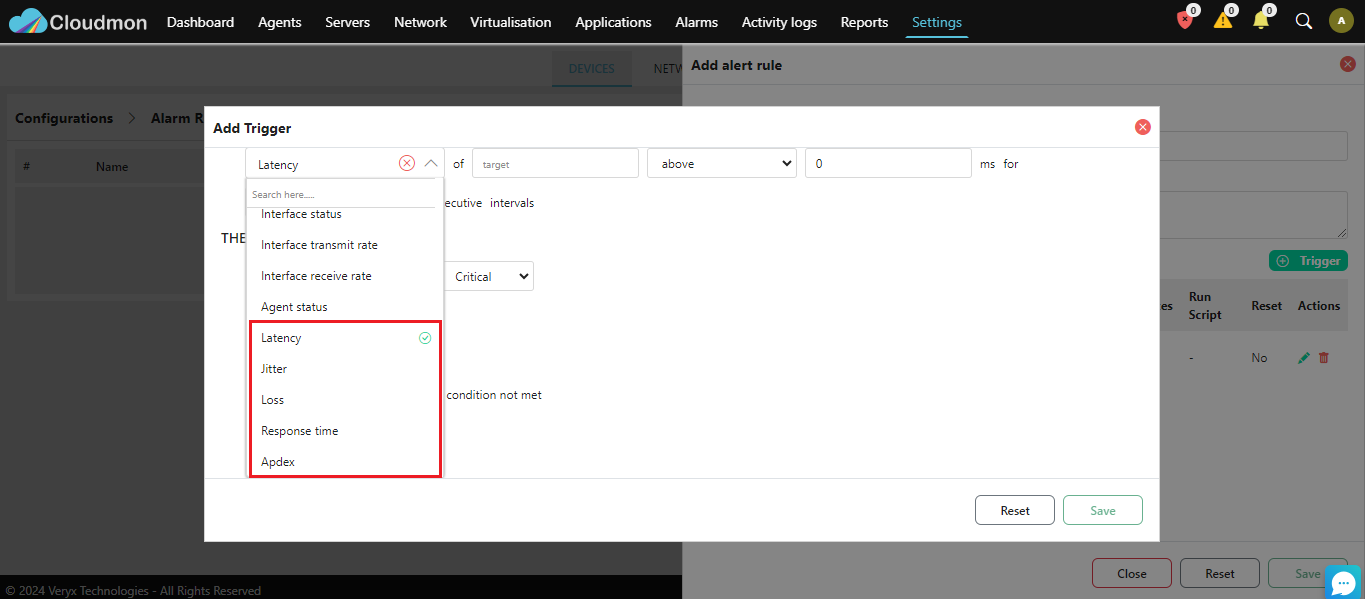Clear the selected Latency metric
The width and height of the screenshot is (1365, 599).
click(x=407, y=163)
